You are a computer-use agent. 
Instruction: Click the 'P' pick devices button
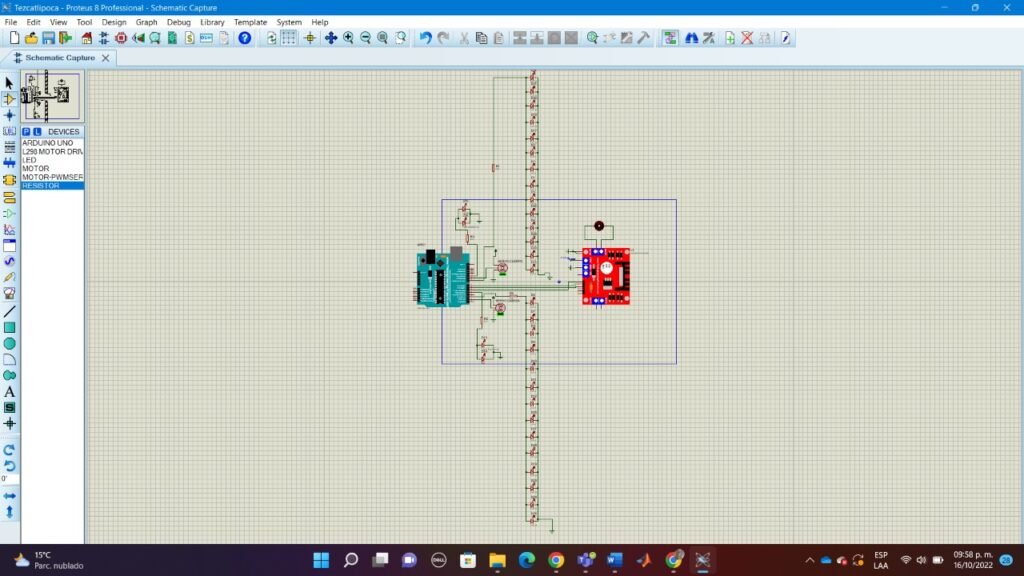(x=27, y=132)
